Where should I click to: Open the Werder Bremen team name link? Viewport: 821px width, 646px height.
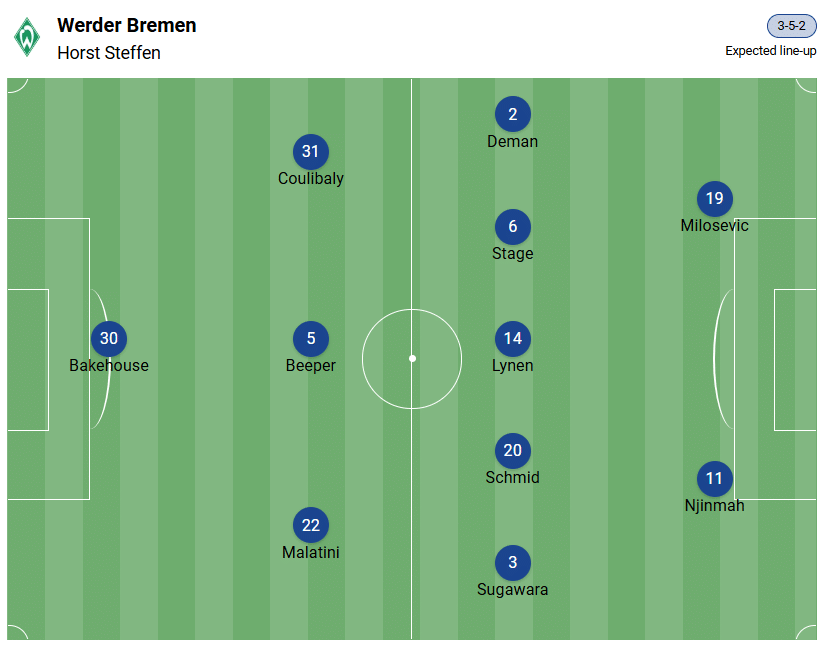(x=127, y=26)
